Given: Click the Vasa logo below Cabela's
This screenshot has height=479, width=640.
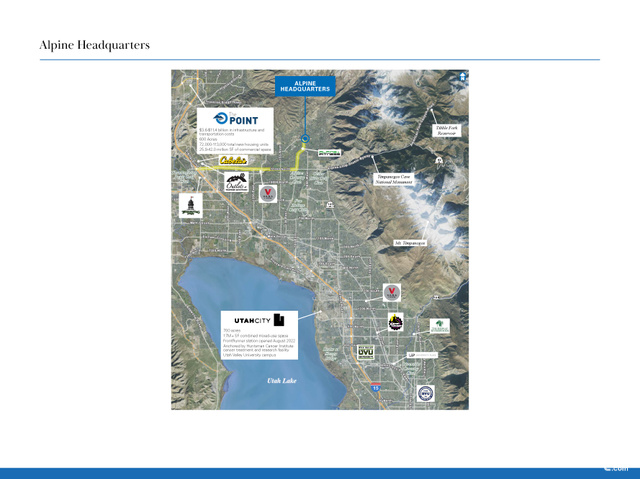Looking at the screenshot, I should (x=268, y=194).
